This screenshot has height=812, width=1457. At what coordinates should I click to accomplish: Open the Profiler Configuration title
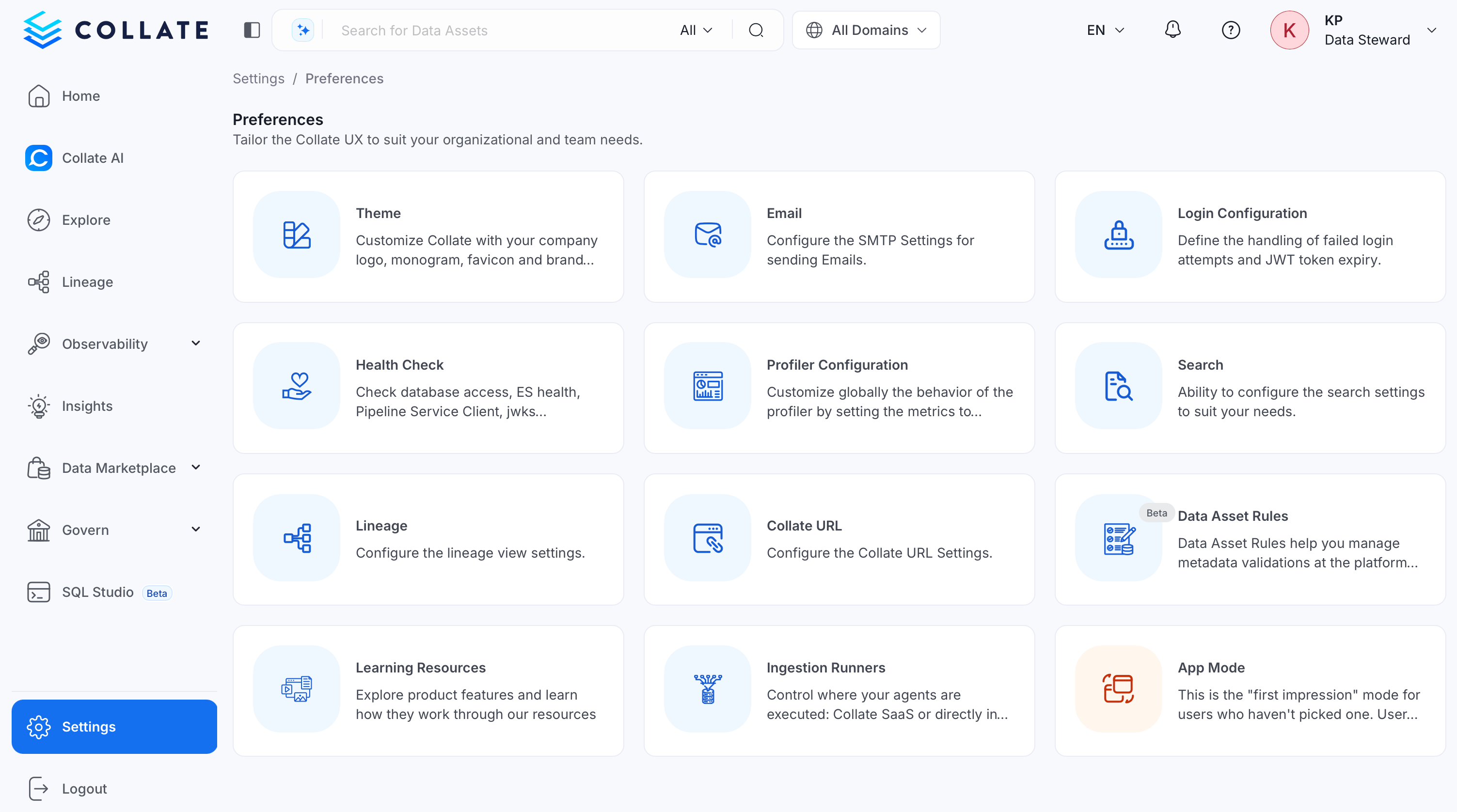point(837,365)
